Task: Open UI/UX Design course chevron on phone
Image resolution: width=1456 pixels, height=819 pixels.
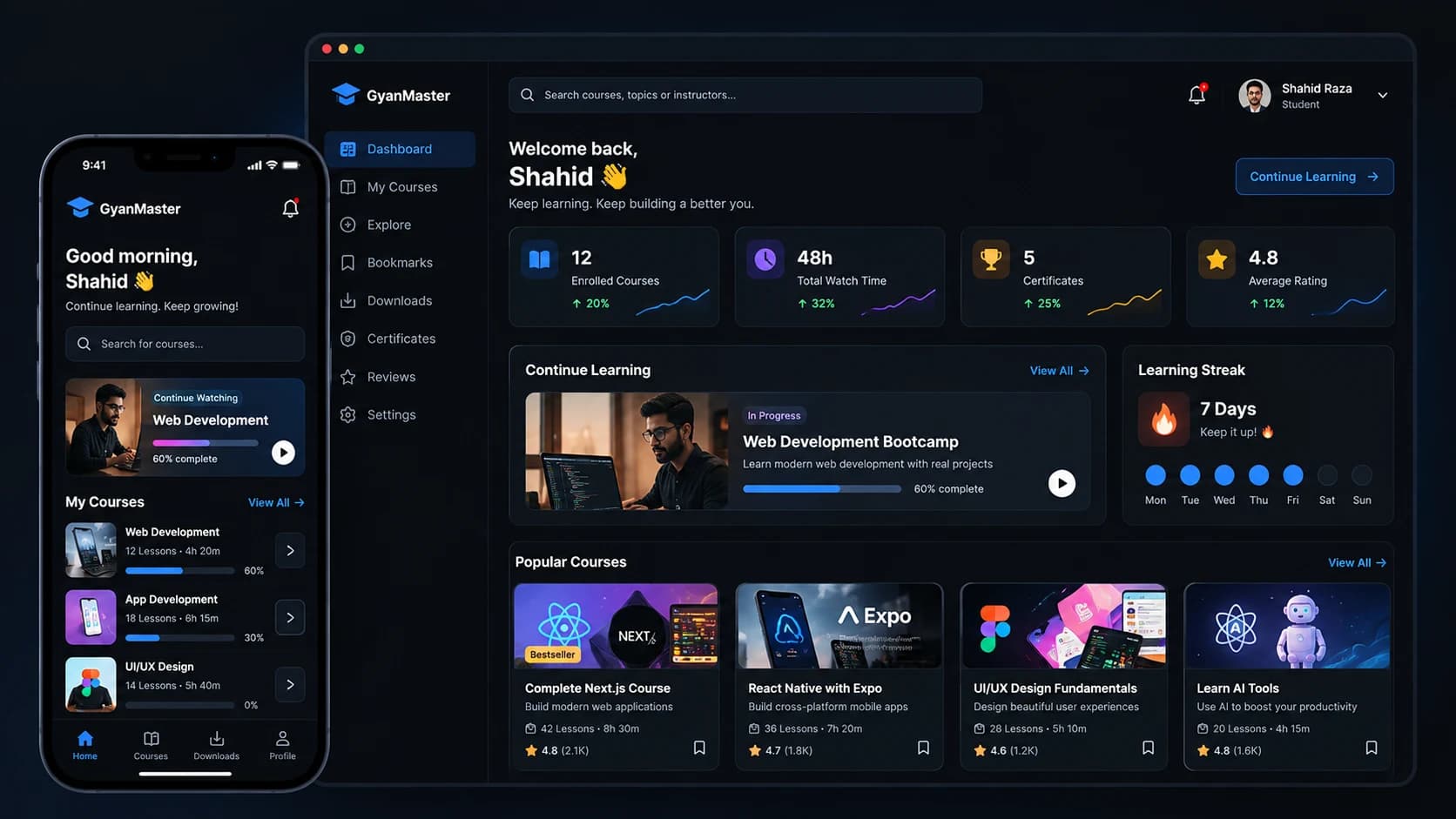Action: point(290,684)
